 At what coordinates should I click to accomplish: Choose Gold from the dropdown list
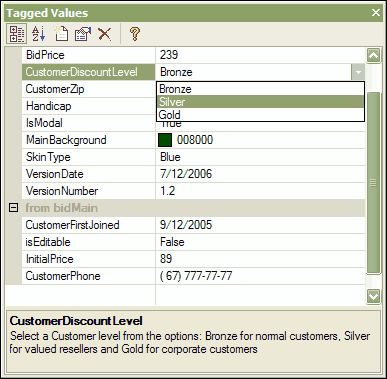coord(260,115)
